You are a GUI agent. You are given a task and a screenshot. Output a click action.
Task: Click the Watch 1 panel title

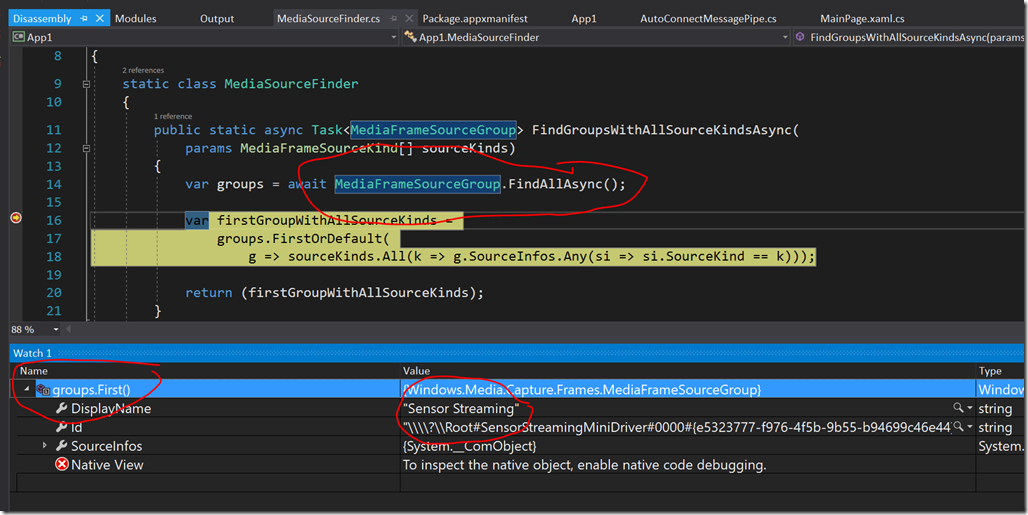click(32, 353)
